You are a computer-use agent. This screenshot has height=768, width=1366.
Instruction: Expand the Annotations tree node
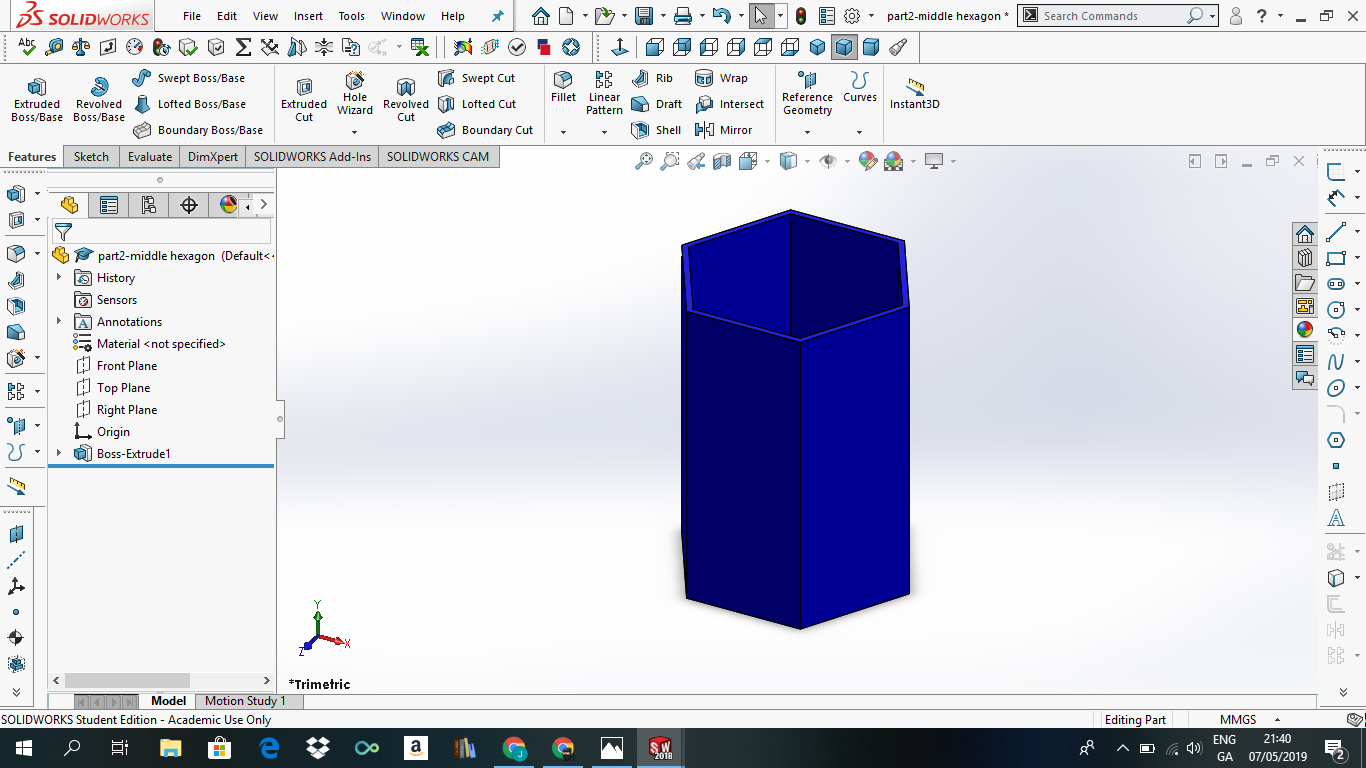point(59,321)
